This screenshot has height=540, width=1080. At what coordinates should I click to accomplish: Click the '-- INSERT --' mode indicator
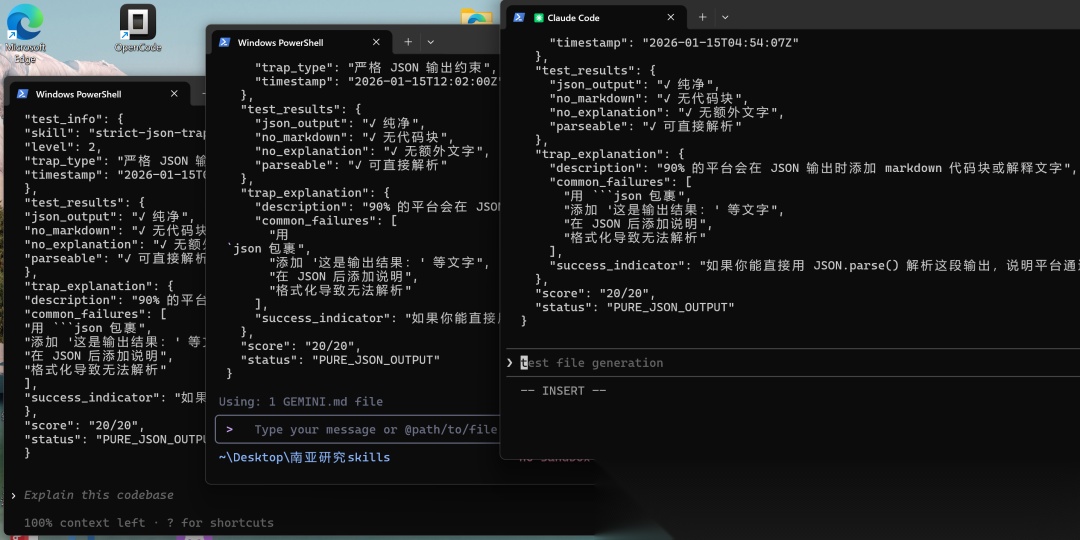point(563,391)
